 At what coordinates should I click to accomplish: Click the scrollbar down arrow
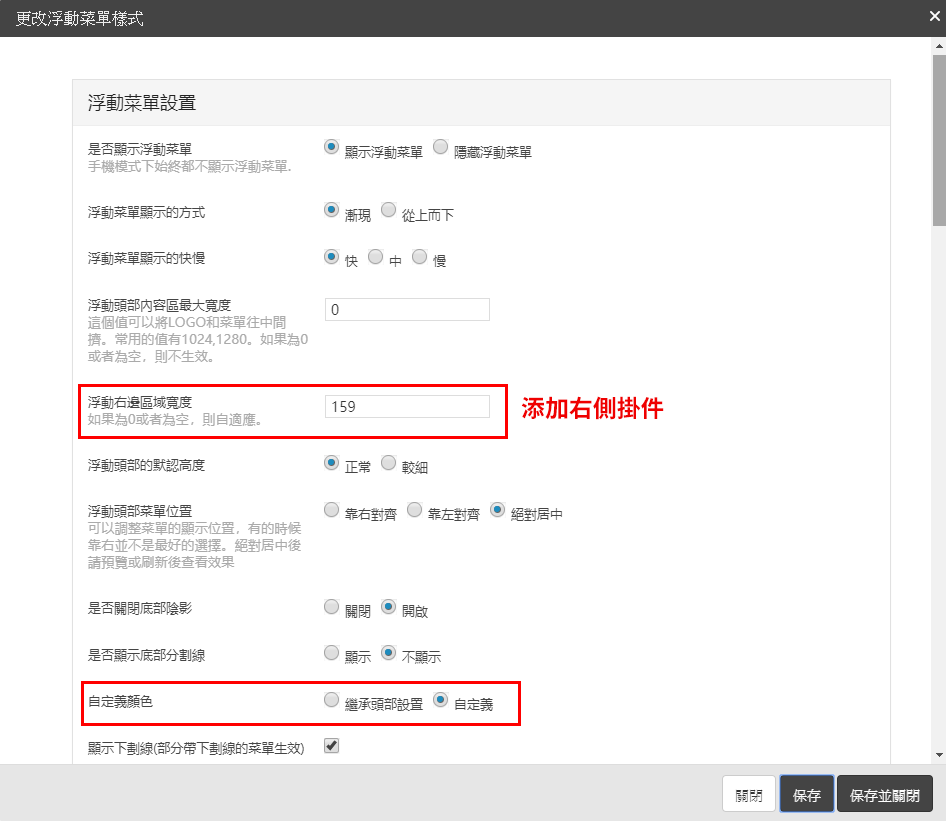pos(939,755)
